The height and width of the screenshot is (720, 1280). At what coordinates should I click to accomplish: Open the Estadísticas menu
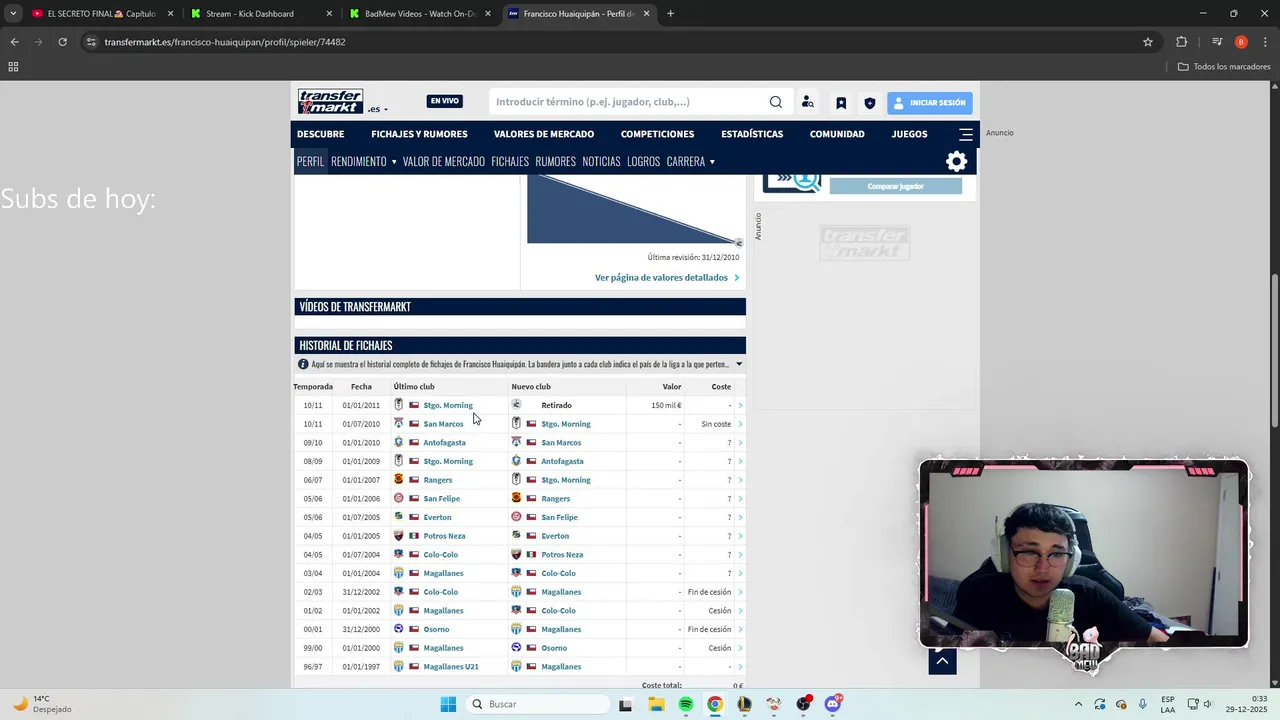[752, 134]
